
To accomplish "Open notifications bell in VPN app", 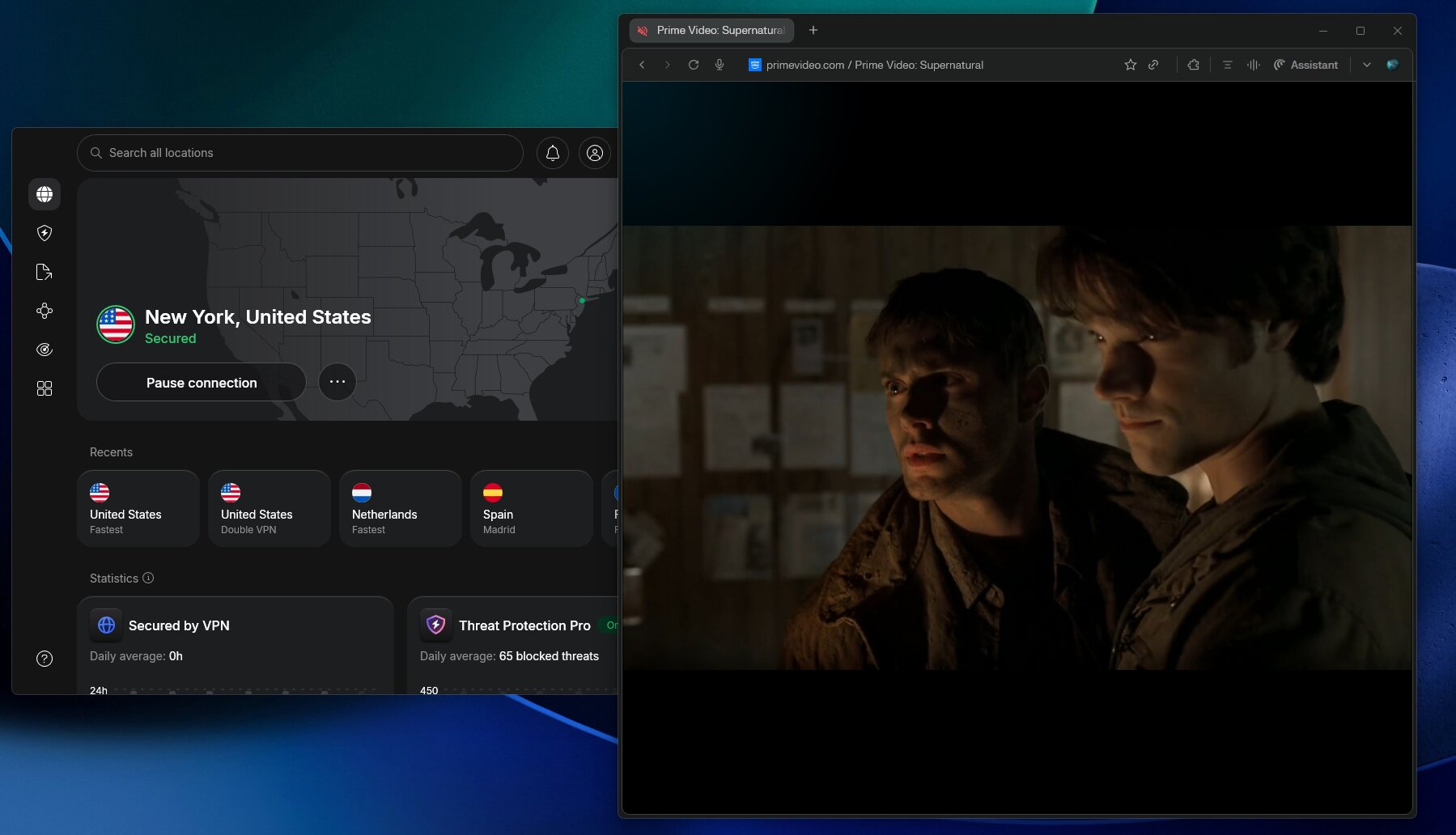I will click(553, 153).
